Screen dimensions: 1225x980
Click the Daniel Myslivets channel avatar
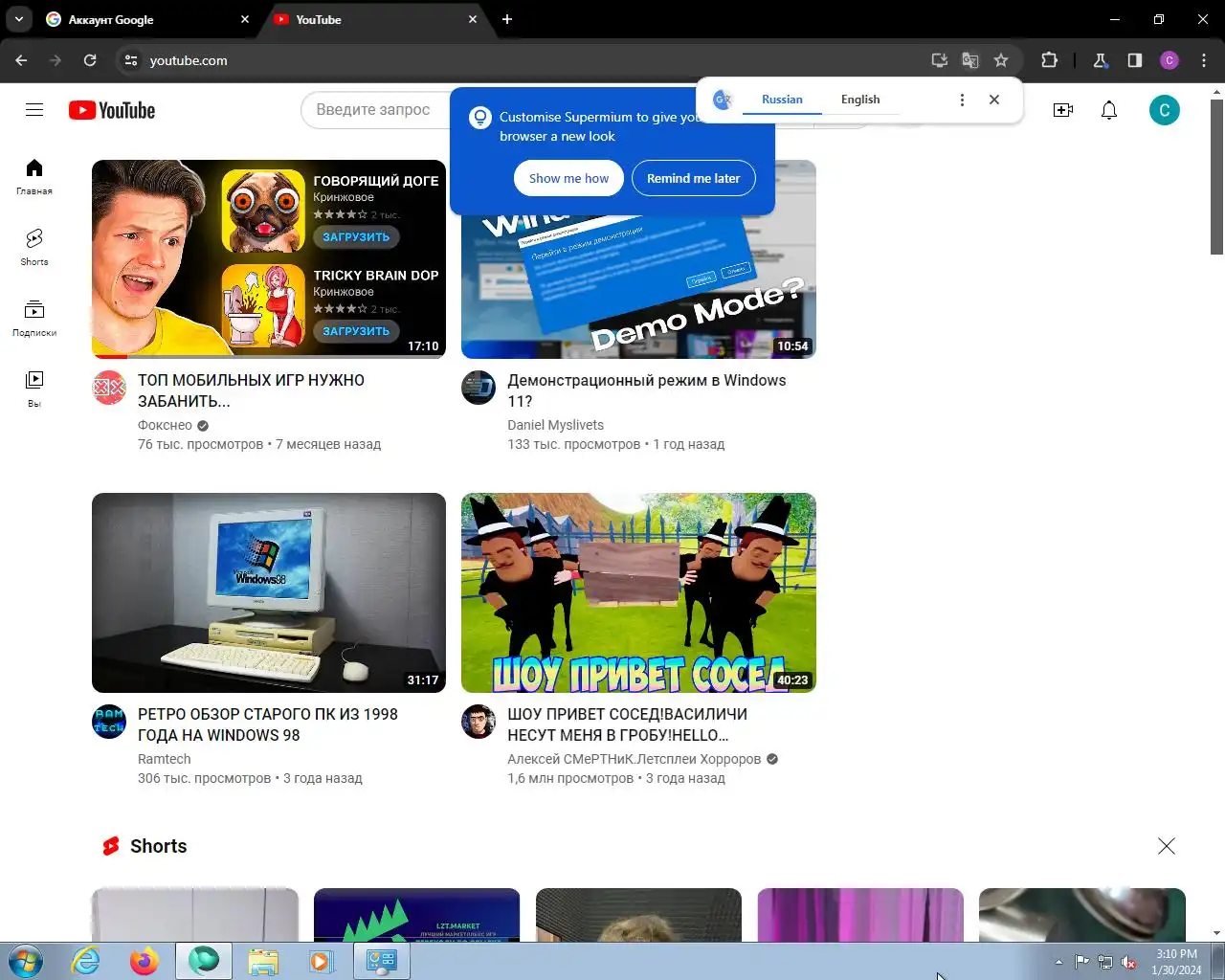[479, 388]
